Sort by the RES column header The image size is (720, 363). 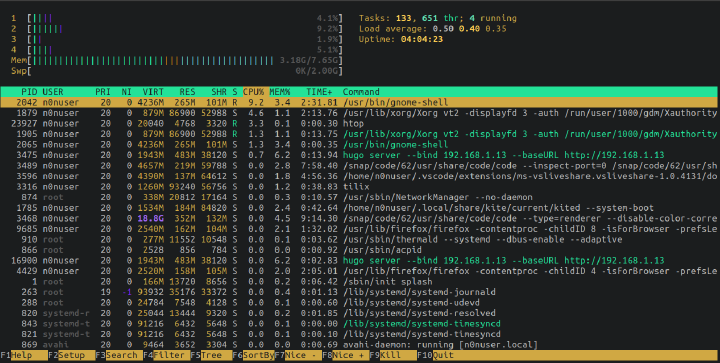[187, 92]
